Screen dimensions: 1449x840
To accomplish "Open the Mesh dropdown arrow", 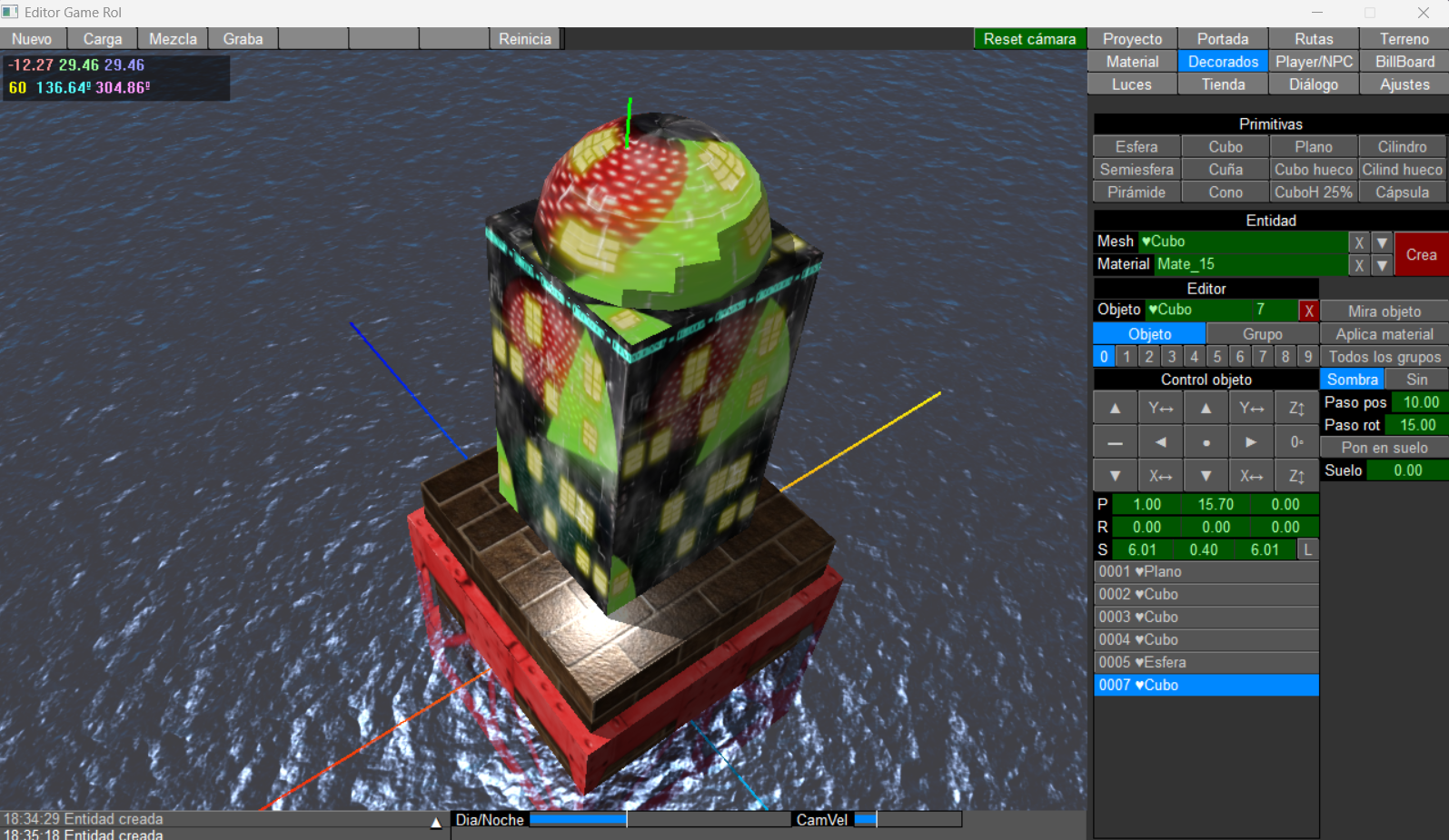I will [x=1382, y=242].
